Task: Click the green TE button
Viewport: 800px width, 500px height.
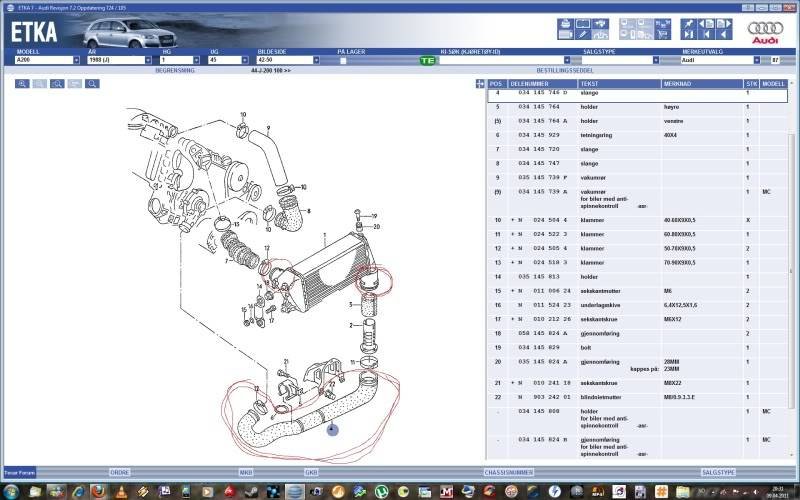Action: pyautogui.click(x=427, y=60)
